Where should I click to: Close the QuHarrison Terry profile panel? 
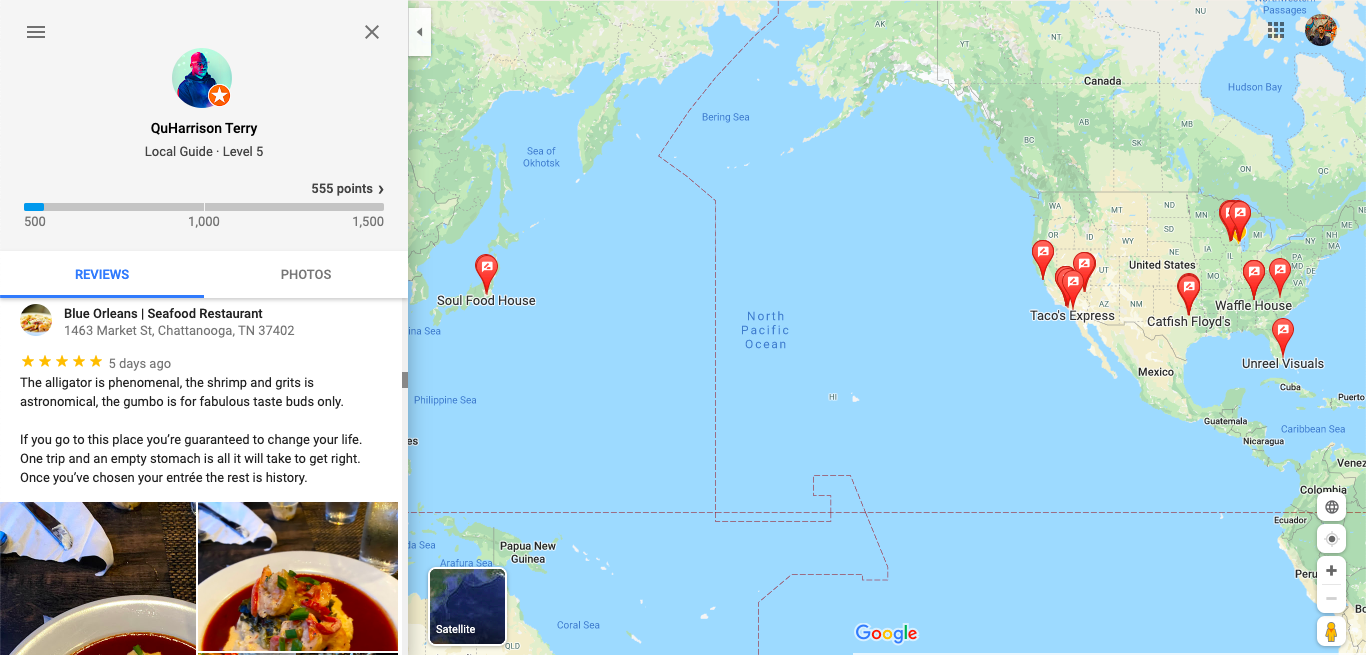[x=372, y=32]
